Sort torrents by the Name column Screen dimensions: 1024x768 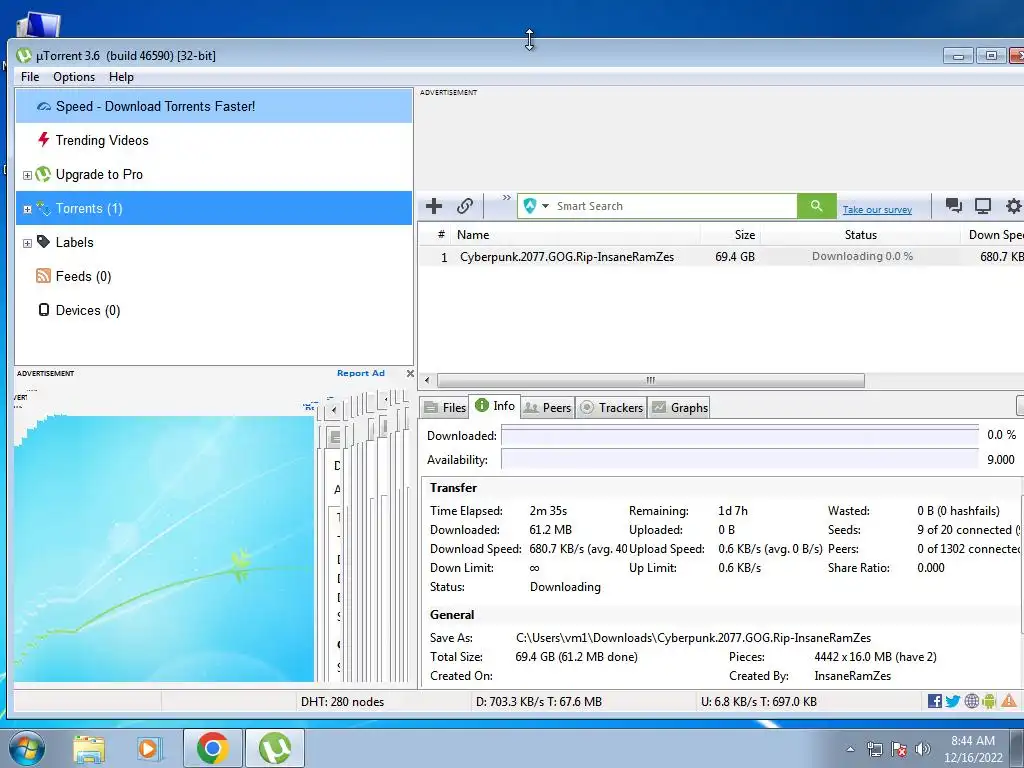(577, 235)
